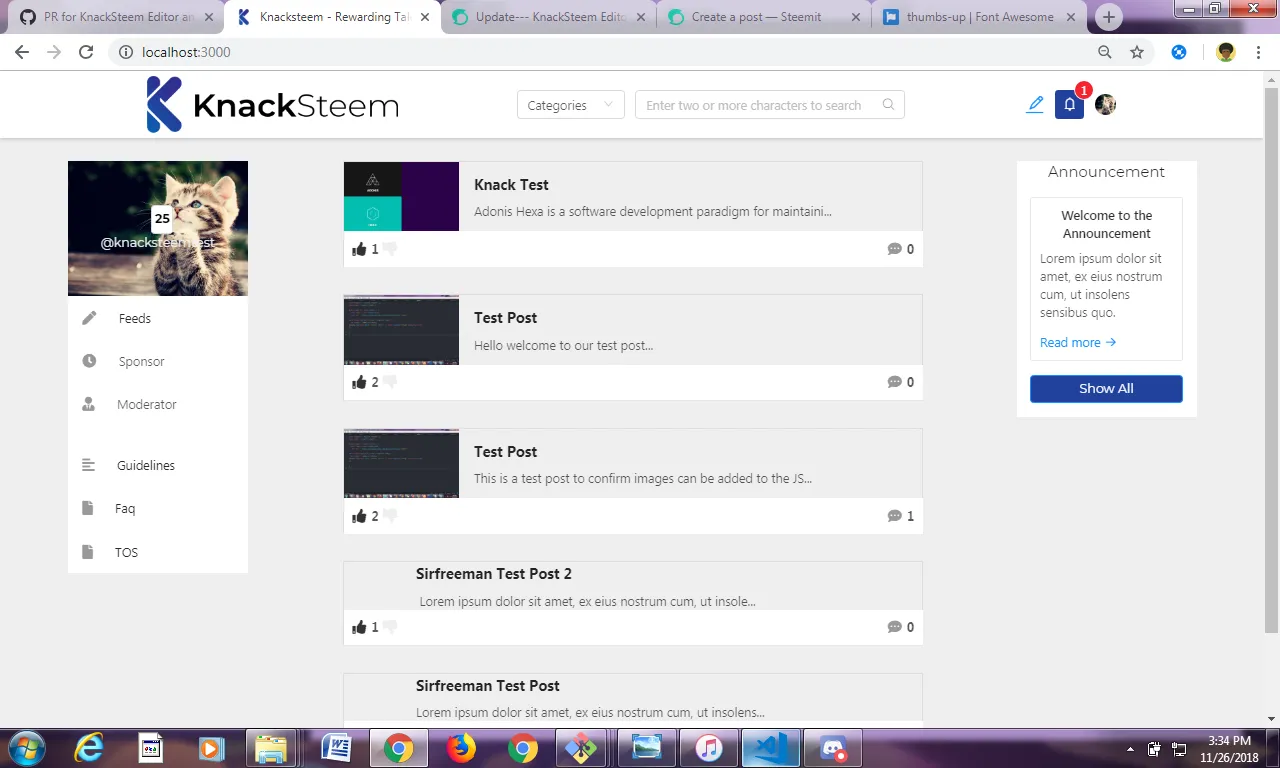Open the new post pencil icon
The image size is (1280, 768).
pyautogui.click(x=1035, y=104)
